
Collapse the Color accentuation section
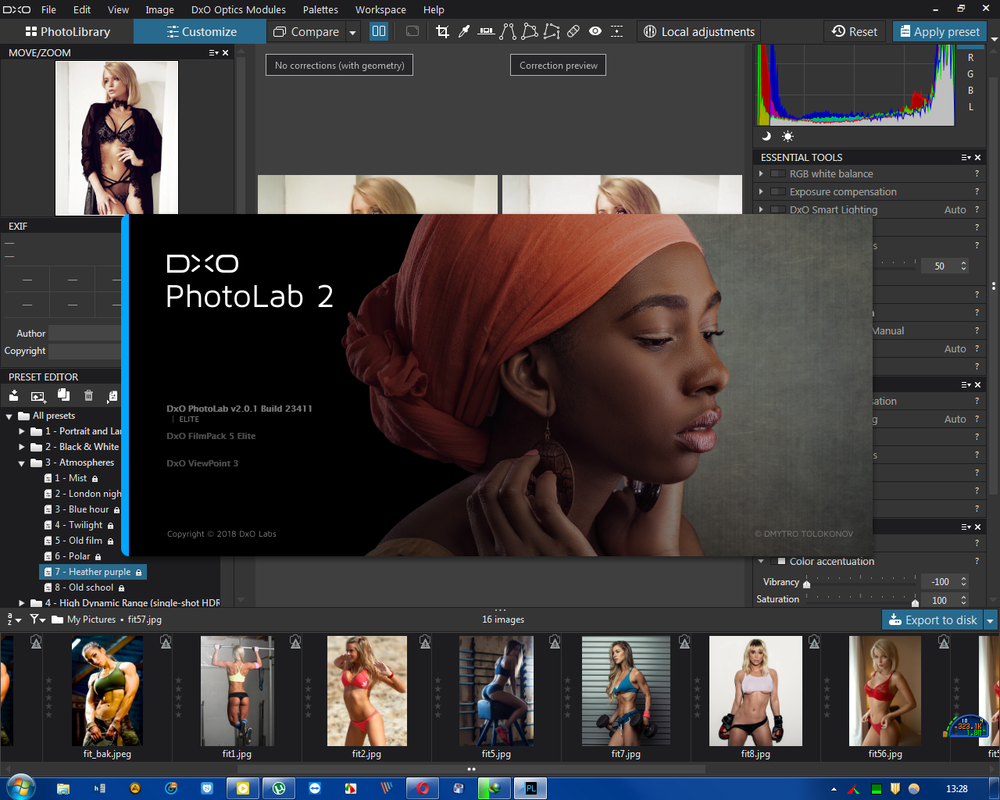pos(761,561)
